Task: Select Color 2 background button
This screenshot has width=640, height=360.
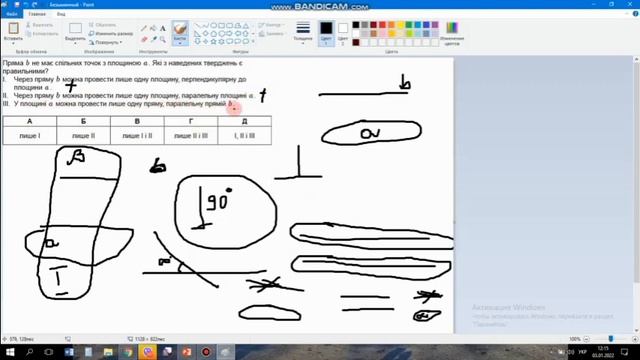Action: coord(343,33)
